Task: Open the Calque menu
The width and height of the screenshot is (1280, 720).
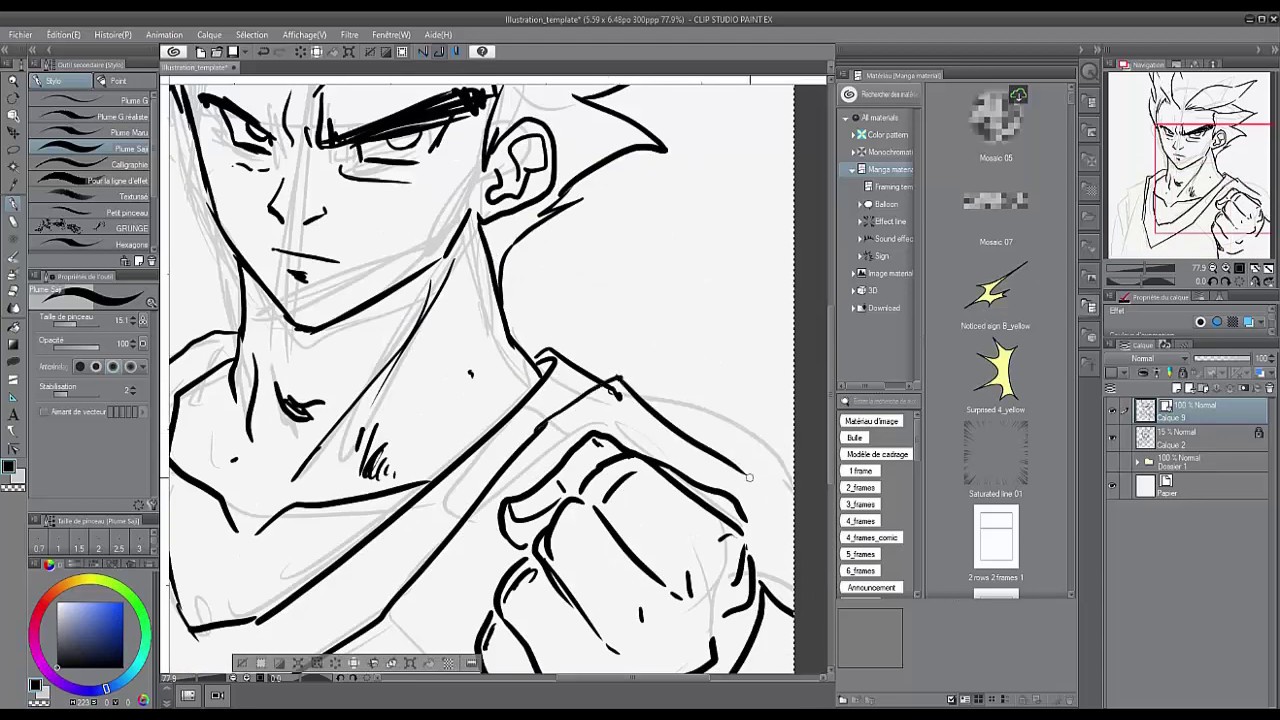Action: click(209, 35)
